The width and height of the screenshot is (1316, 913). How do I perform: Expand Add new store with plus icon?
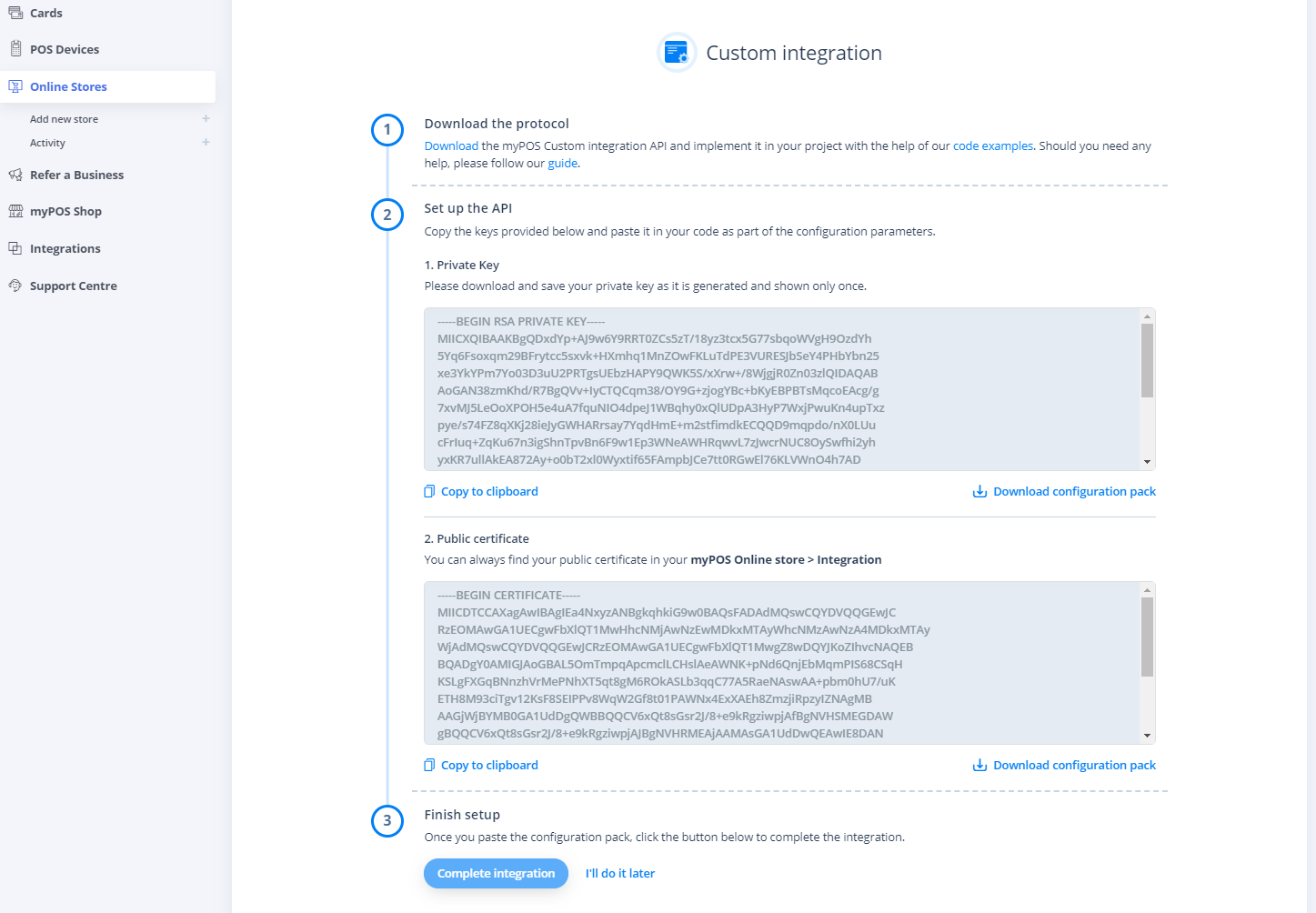pyautogui.click(x=206, y=118)
